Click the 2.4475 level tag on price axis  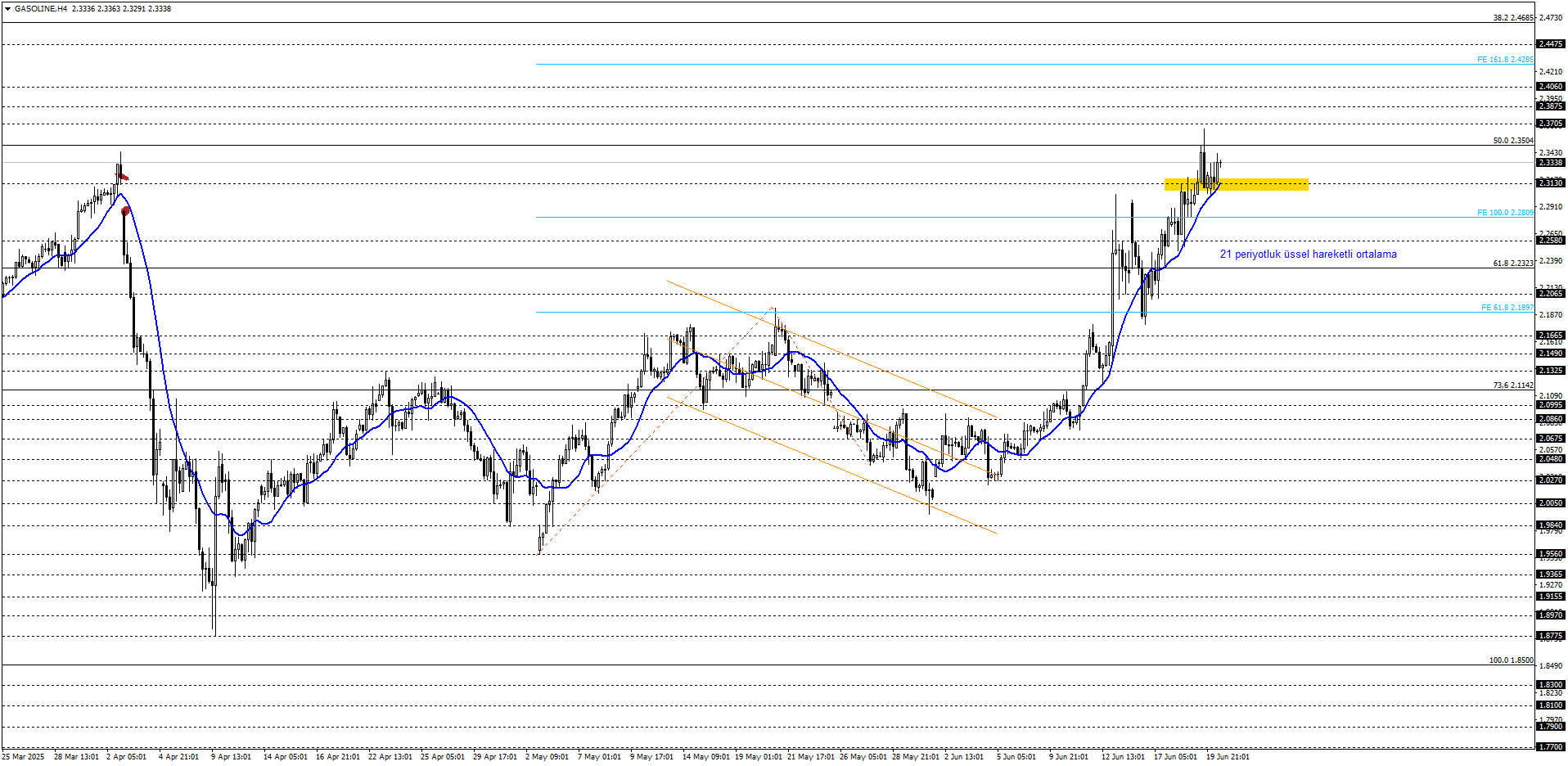pos(1551,44)
